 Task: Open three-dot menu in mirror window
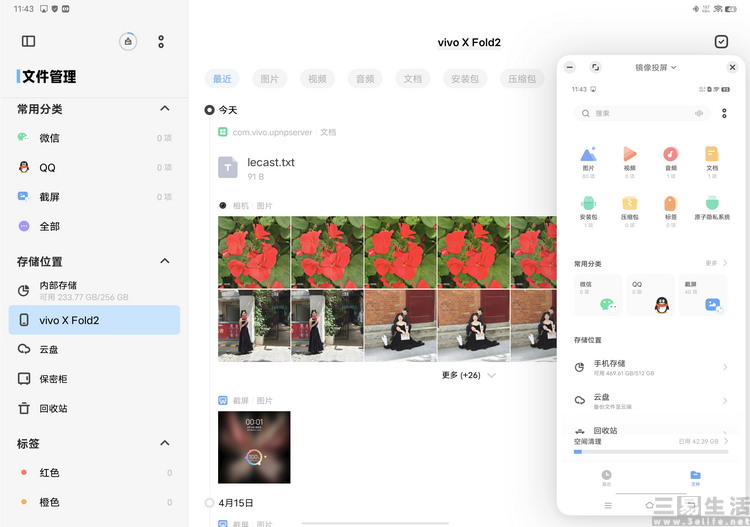coord(724,113)
